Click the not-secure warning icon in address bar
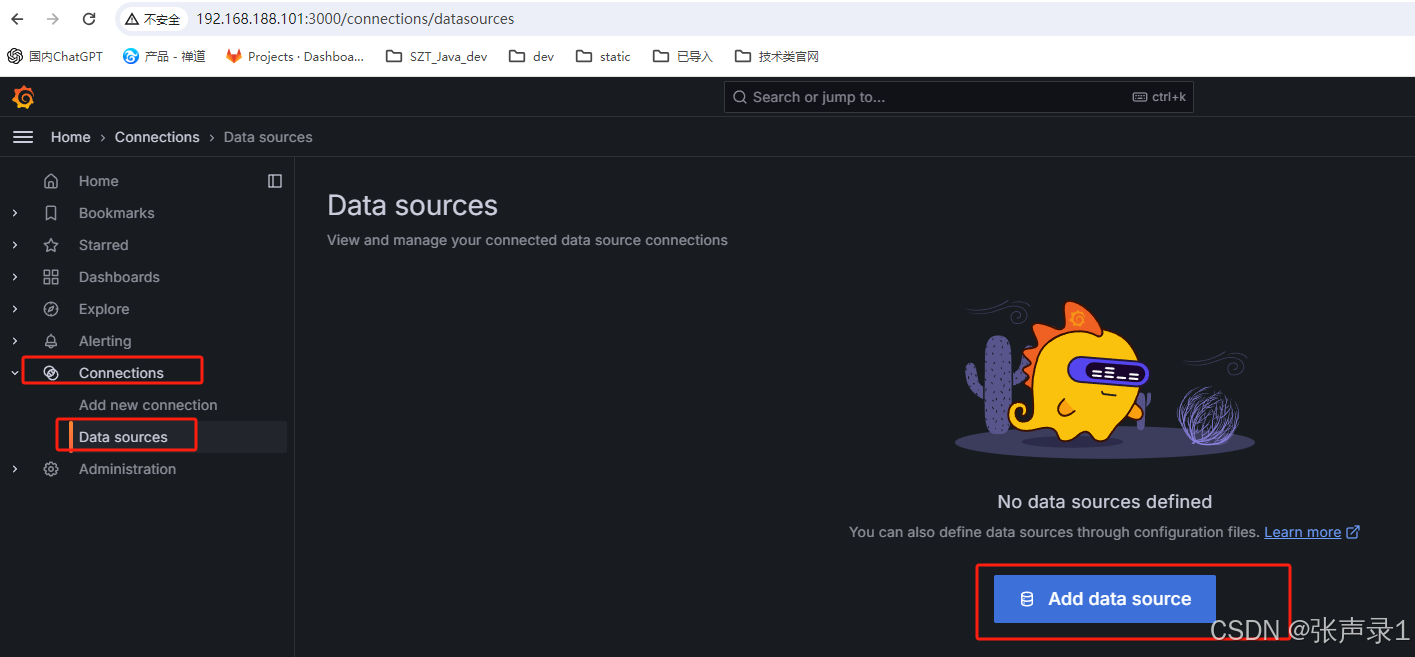The image size is (1415, 657). coord(131,19)
